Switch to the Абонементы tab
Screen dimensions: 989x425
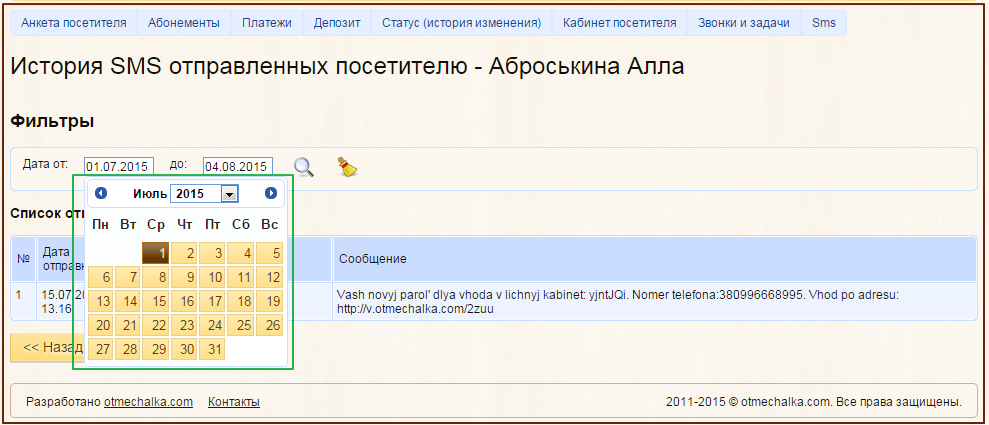point(184,23)
